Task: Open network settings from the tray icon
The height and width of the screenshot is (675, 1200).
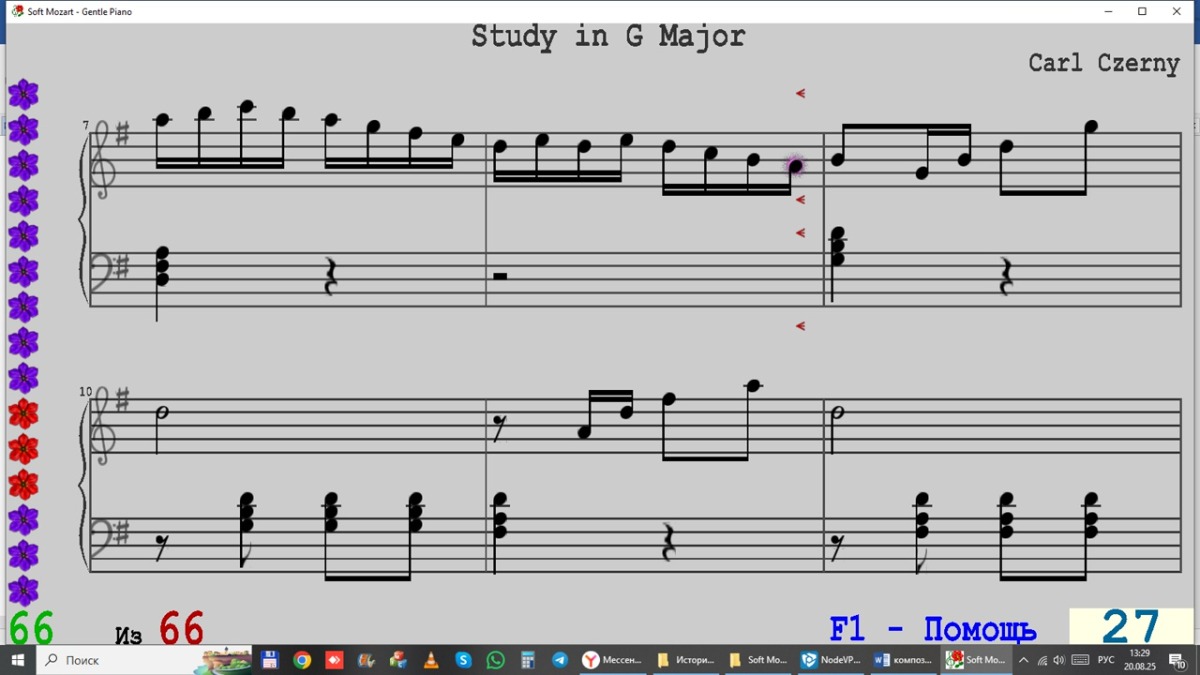Action: 1042,660
